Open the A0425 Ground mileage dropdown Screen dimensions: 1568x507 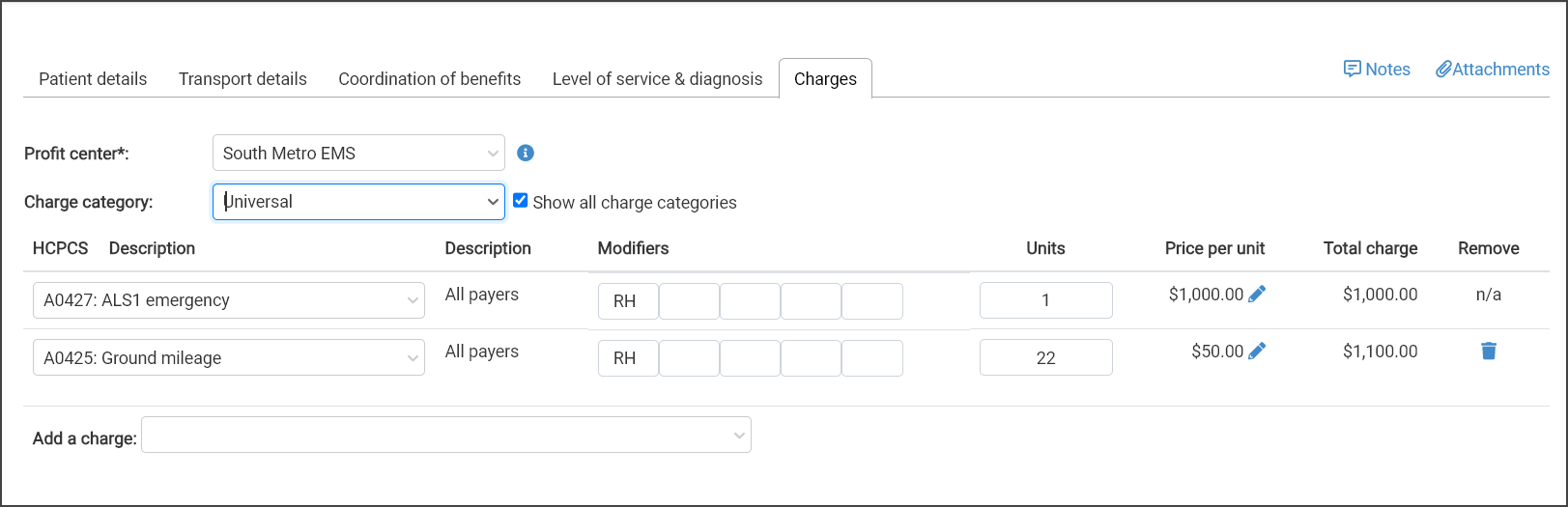click(229, 357)
